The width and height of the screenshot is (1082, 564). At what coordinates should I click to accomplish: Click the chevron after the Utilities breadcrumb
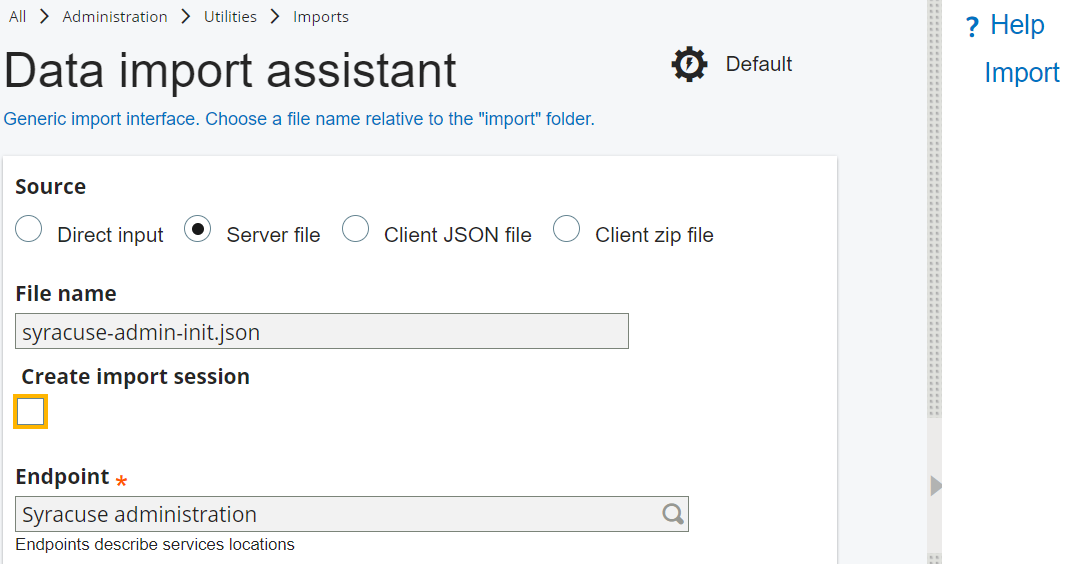275,17
